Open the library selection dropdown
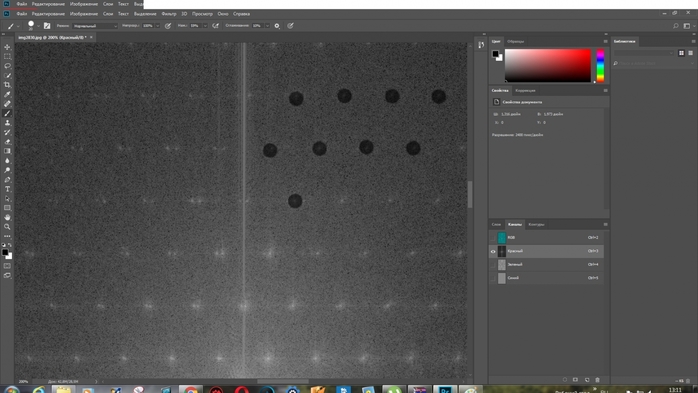The height and width of the screenshot is (393, 698). [644, 53]
